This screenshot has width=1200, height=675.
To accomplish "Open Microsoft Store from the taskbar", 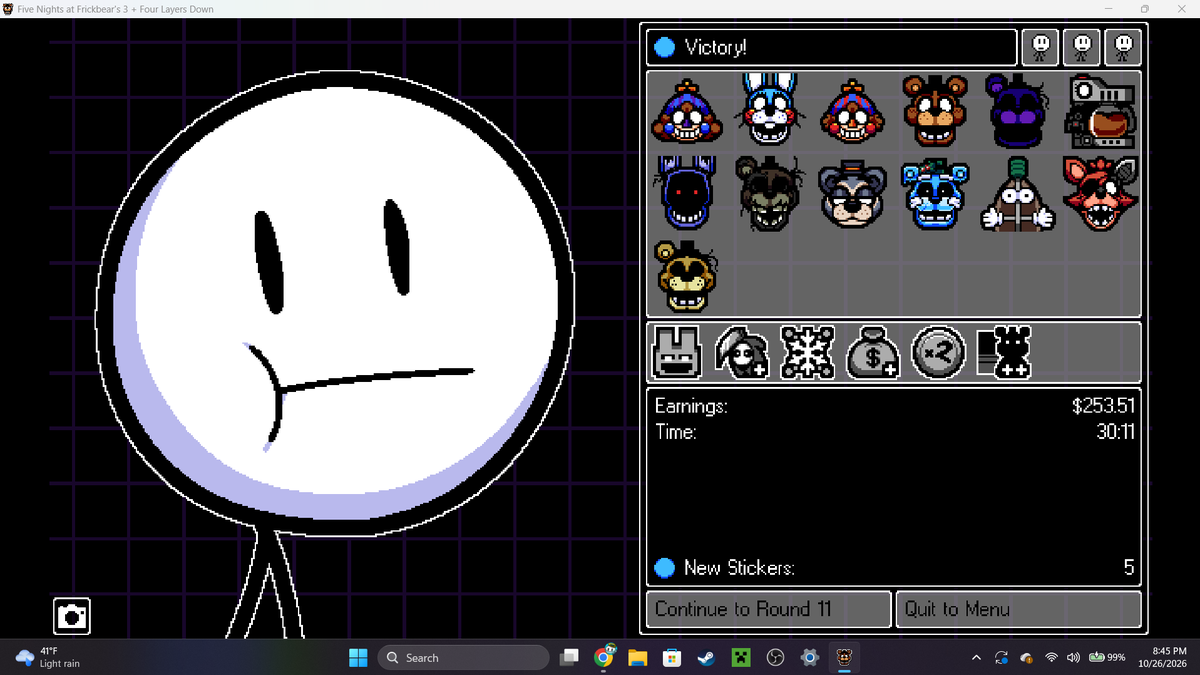I will click(672, 657).
